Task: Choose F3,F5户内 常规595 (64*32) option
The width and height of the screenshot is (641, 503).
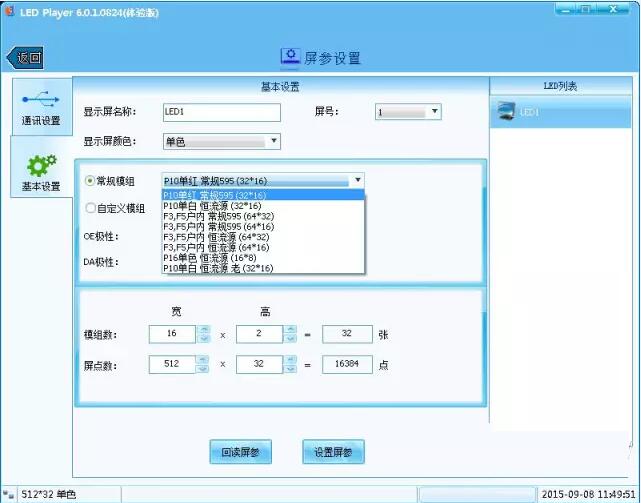Action: point(263,216)
